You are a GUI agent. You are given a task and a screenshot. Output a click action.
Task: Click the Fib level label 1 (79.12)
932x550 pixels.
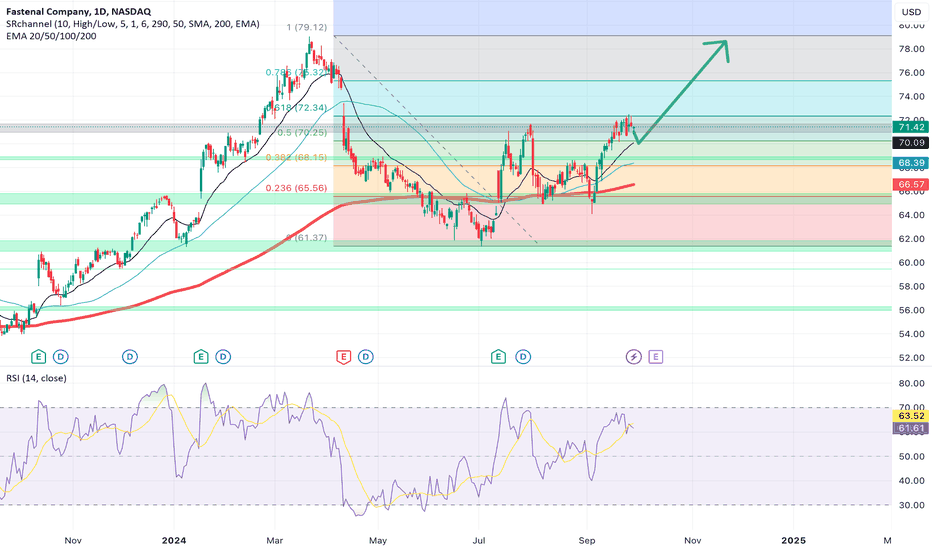306,27
